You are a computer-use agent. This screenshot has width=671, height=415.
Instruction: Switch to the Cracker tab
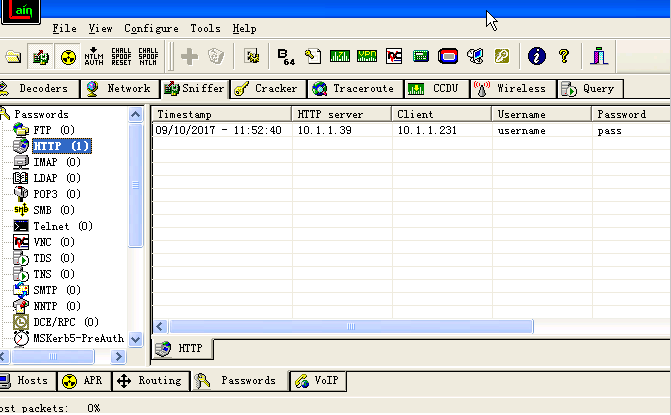pos(268,89)
